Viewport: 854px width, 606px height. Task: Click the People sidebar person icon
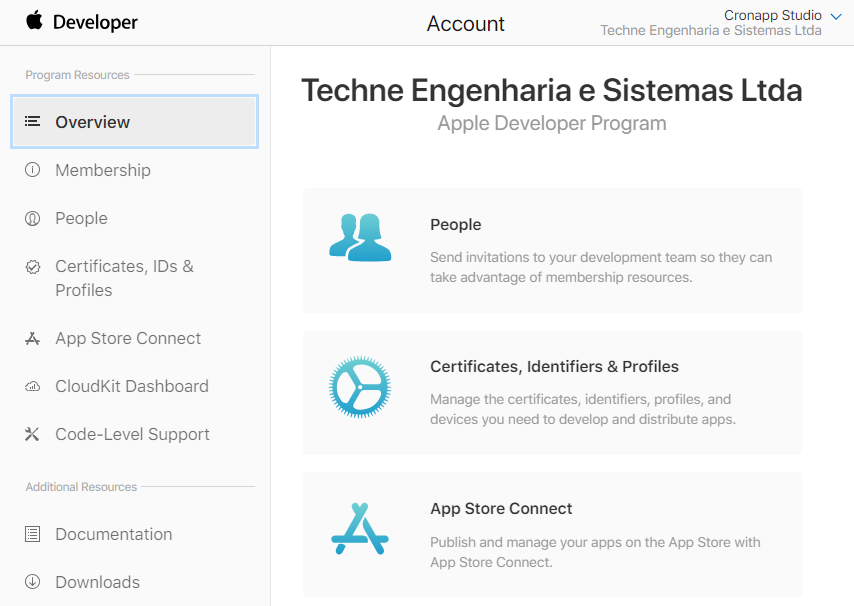coord(33,218)
